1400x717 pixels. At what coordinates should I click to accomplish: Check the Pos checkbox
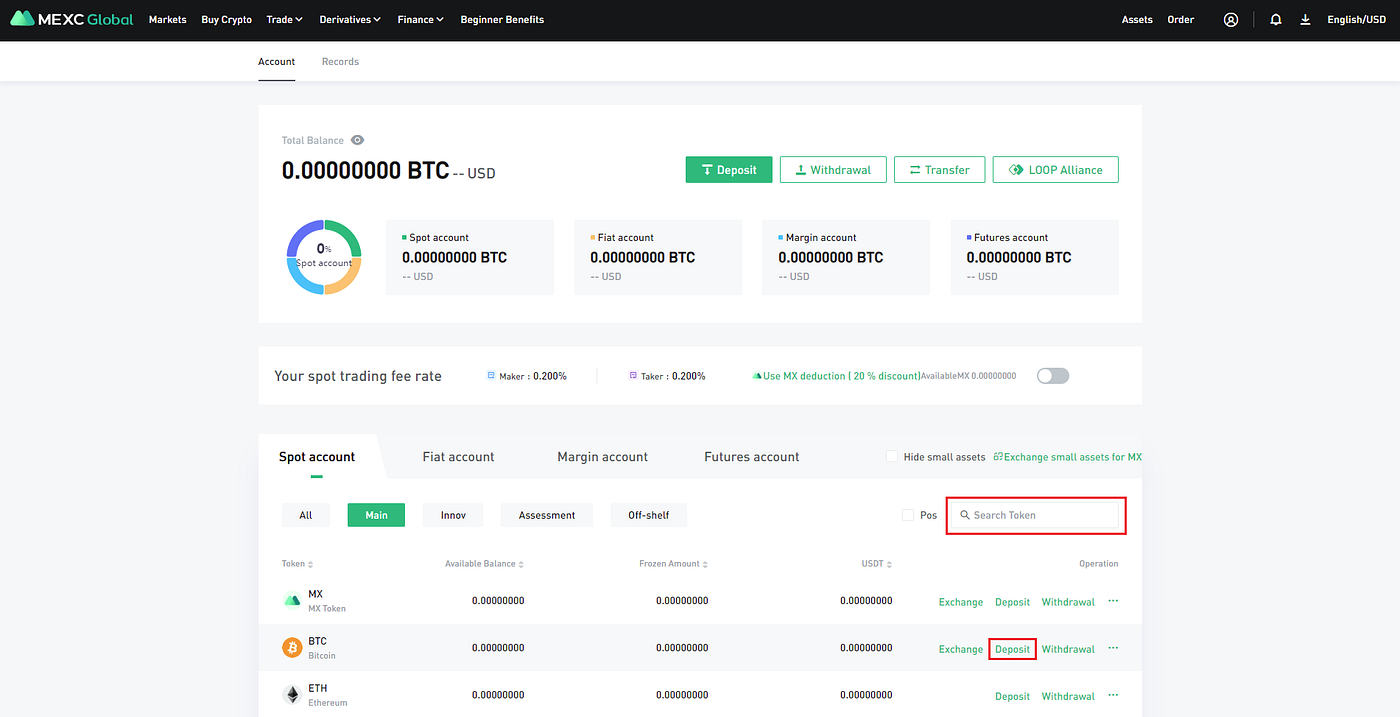coord(908,515)
